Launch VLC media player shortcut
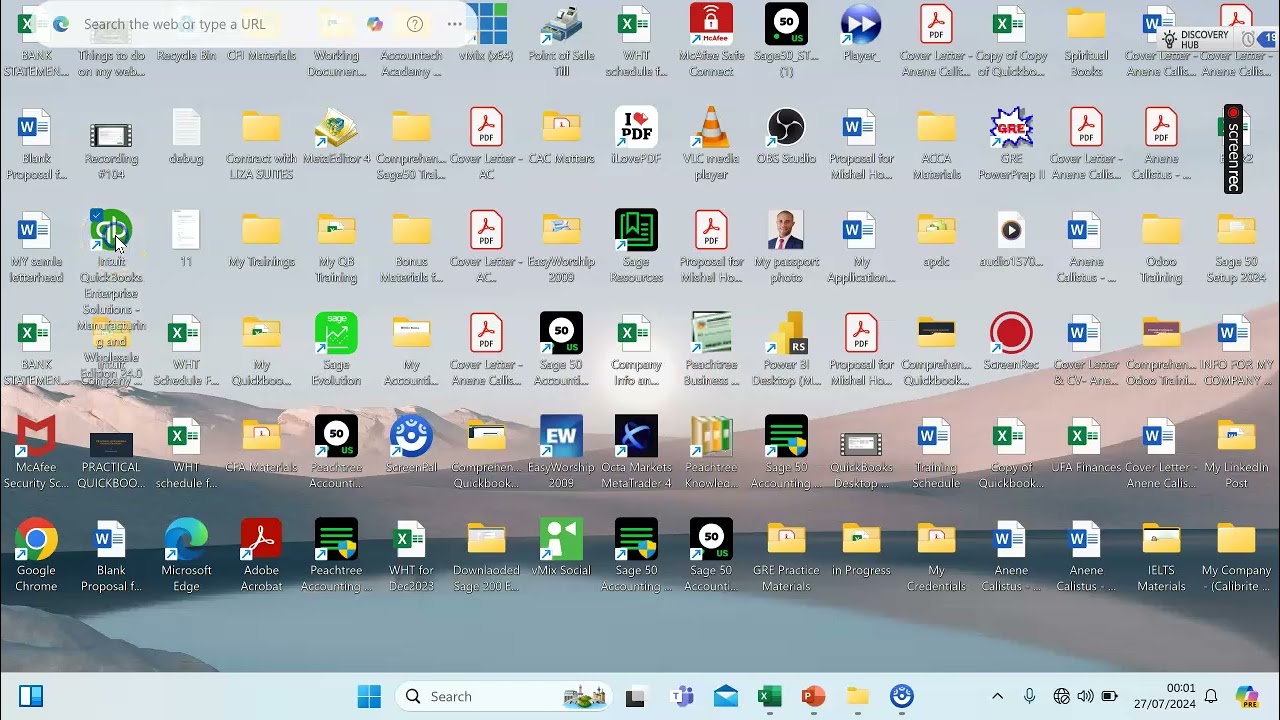This screenshot has height=720, width=1280. 711,144
